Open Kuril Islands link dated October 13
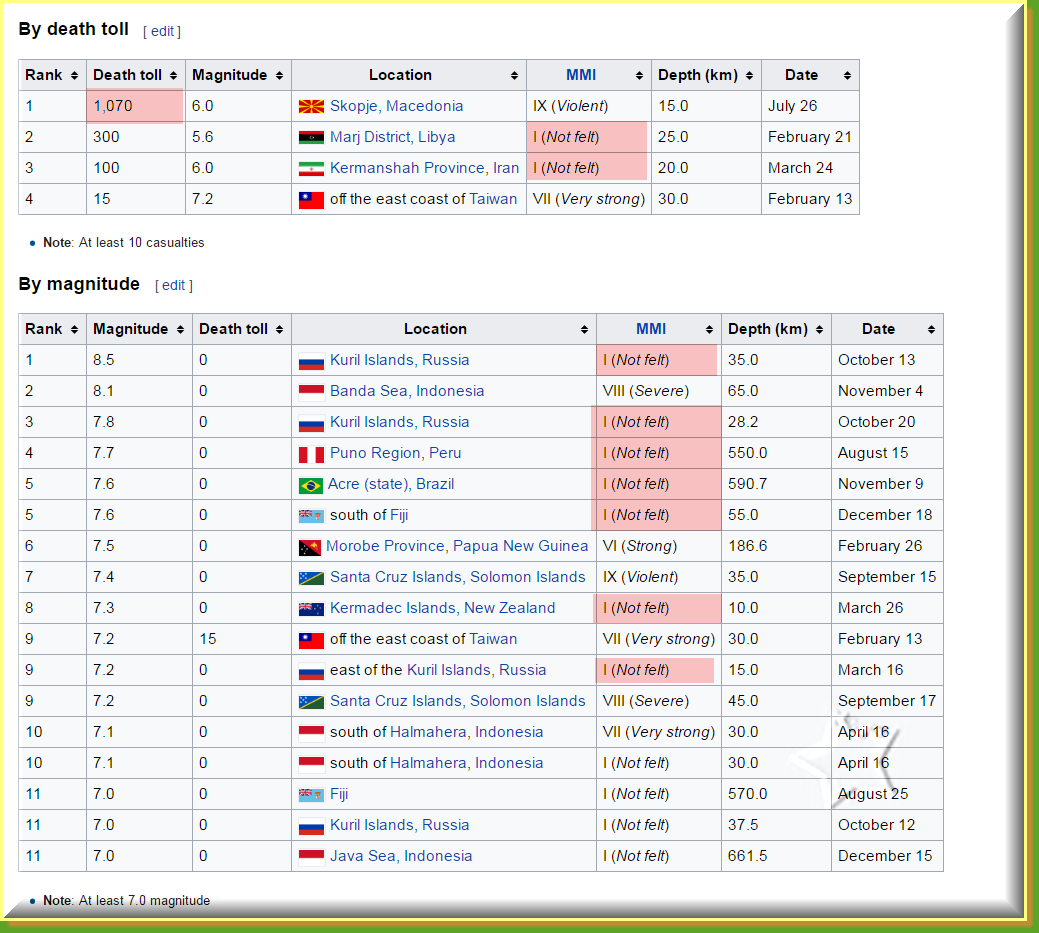The image size is (1039, 933). pyautogui.click(x=372, y=360)
